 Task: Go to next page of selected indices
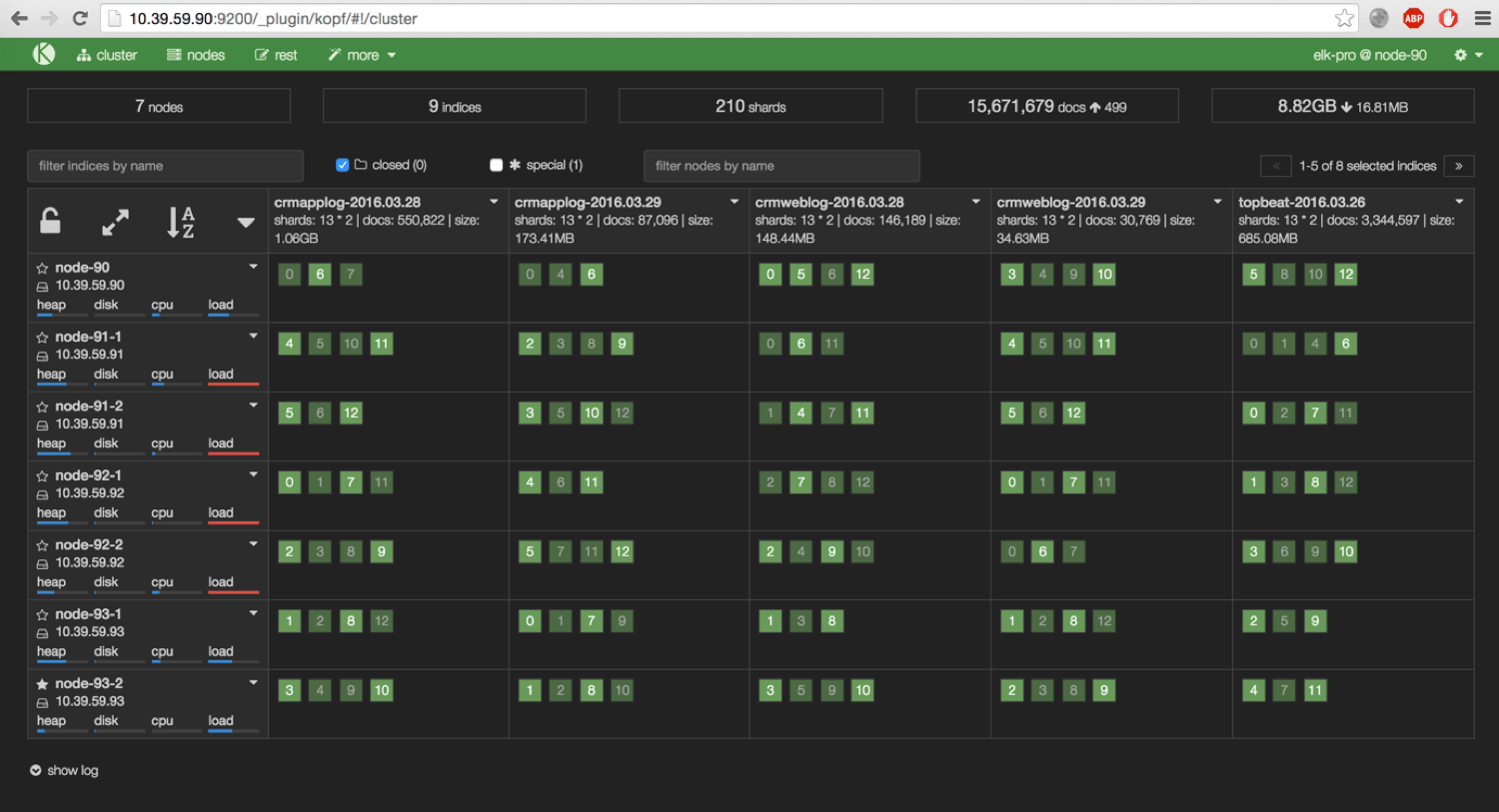1459,166
